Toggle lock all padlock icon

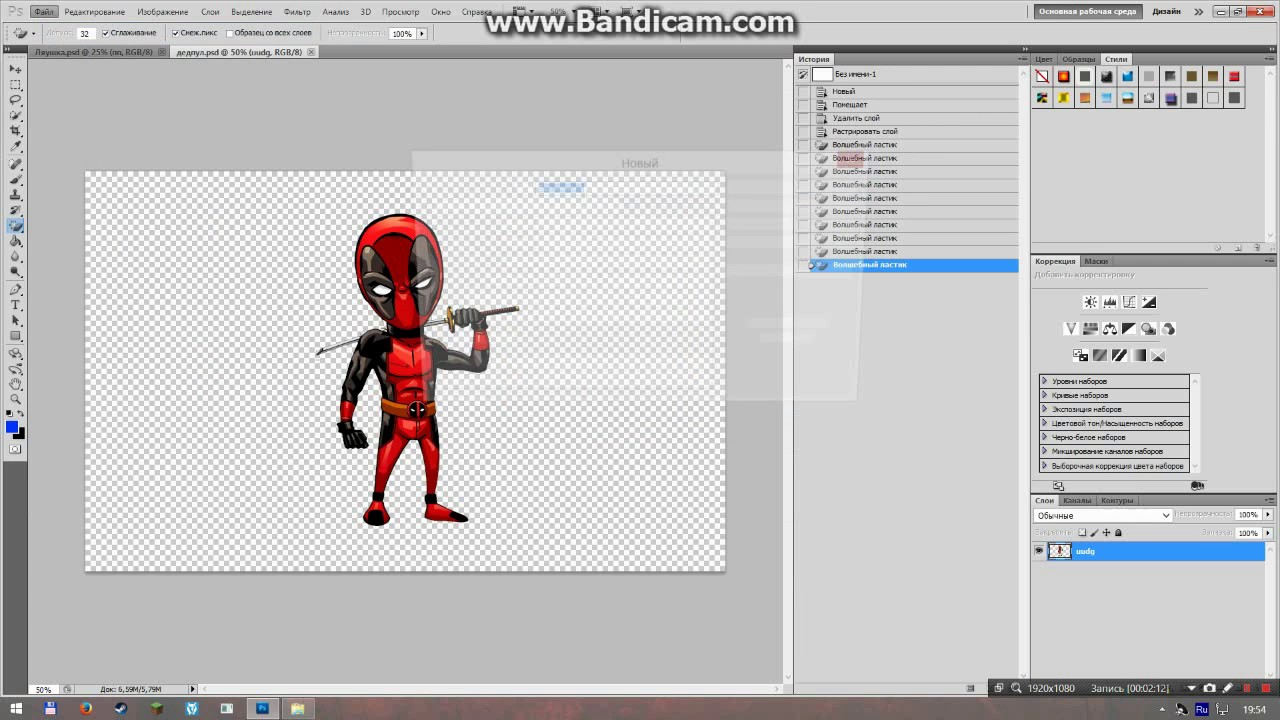coord(1118,533)
